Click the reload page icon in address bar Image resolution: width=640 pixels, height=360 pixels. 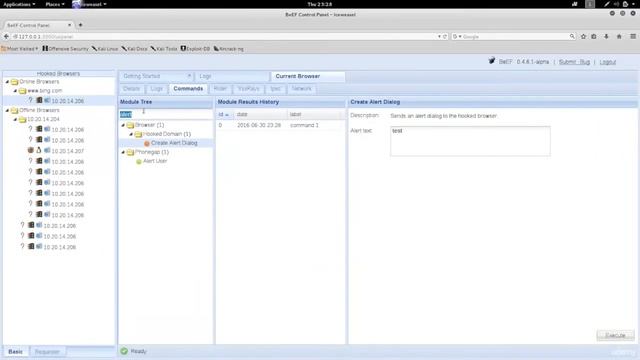click(445, 36)
